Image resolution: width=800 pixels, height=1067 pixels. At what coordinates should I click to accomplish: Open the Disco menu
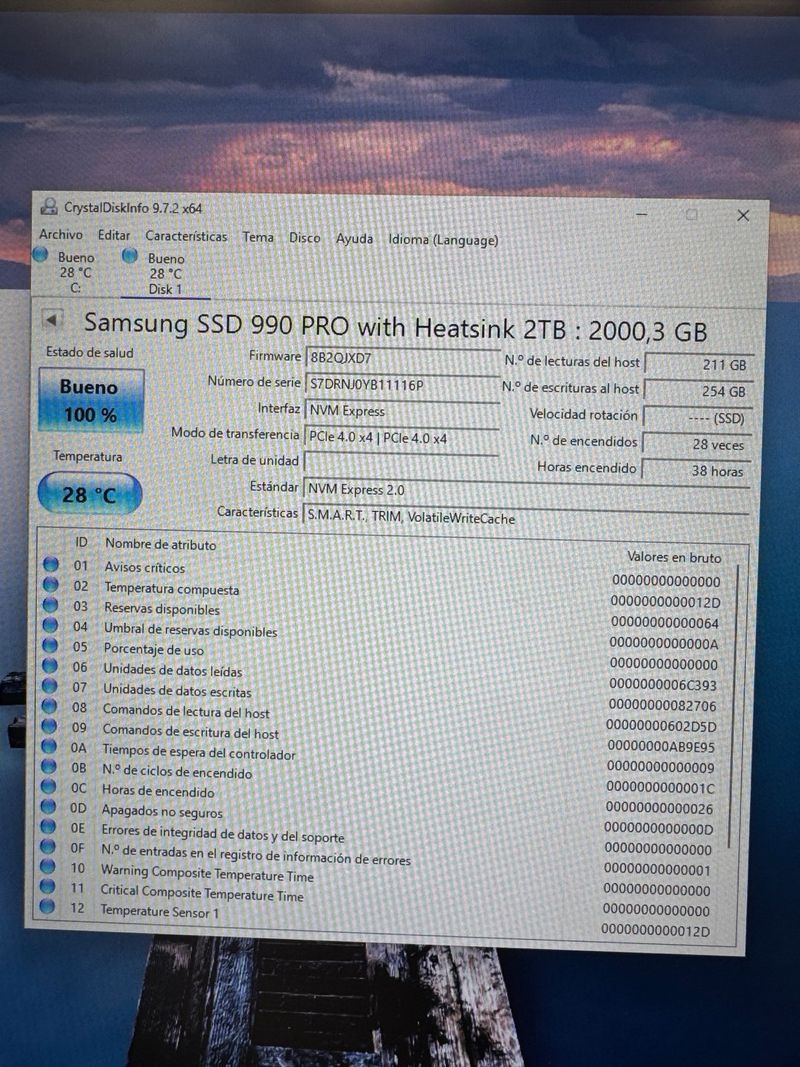click(x=304, y=237)
